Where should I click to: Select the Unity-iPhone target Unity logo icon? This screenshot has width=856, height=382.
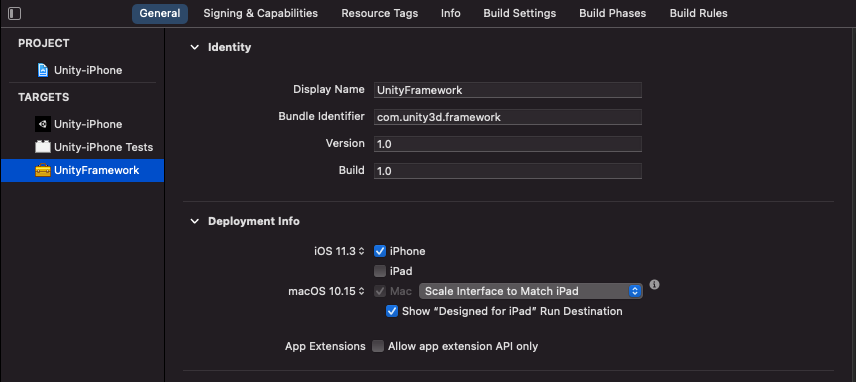43,124
